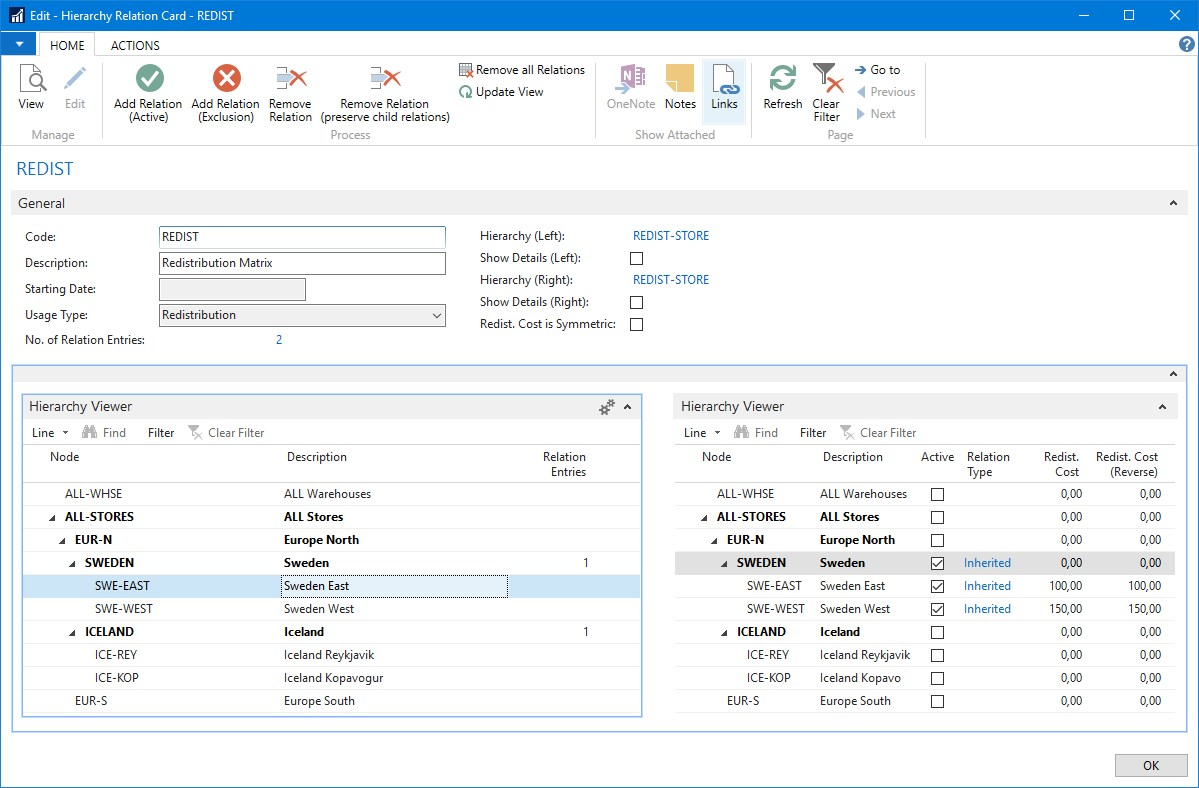Collapse the ICELAND node in left viewer

(73, 632)
